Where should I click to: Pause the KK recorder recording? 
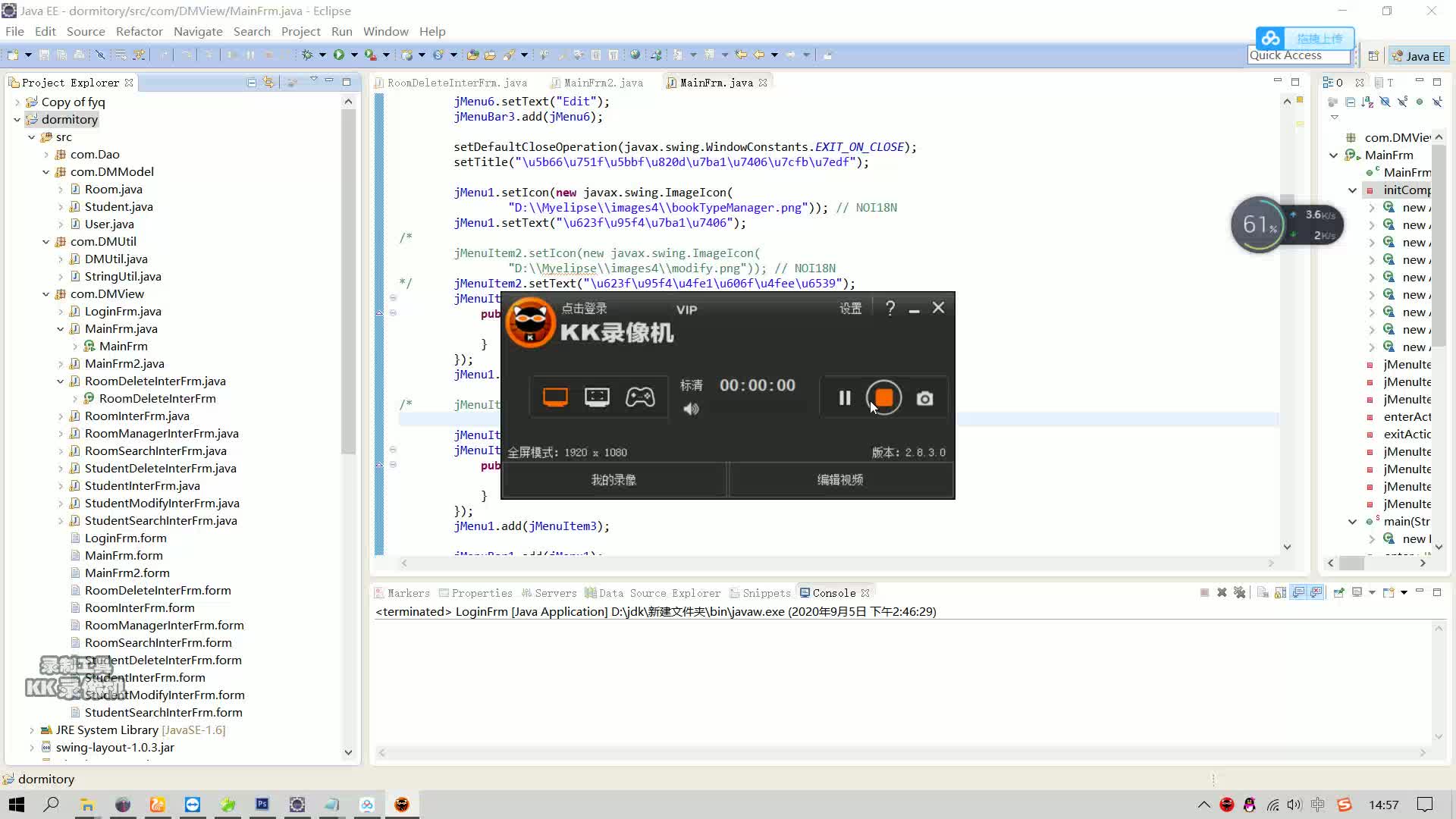click(x=845, y=397)
